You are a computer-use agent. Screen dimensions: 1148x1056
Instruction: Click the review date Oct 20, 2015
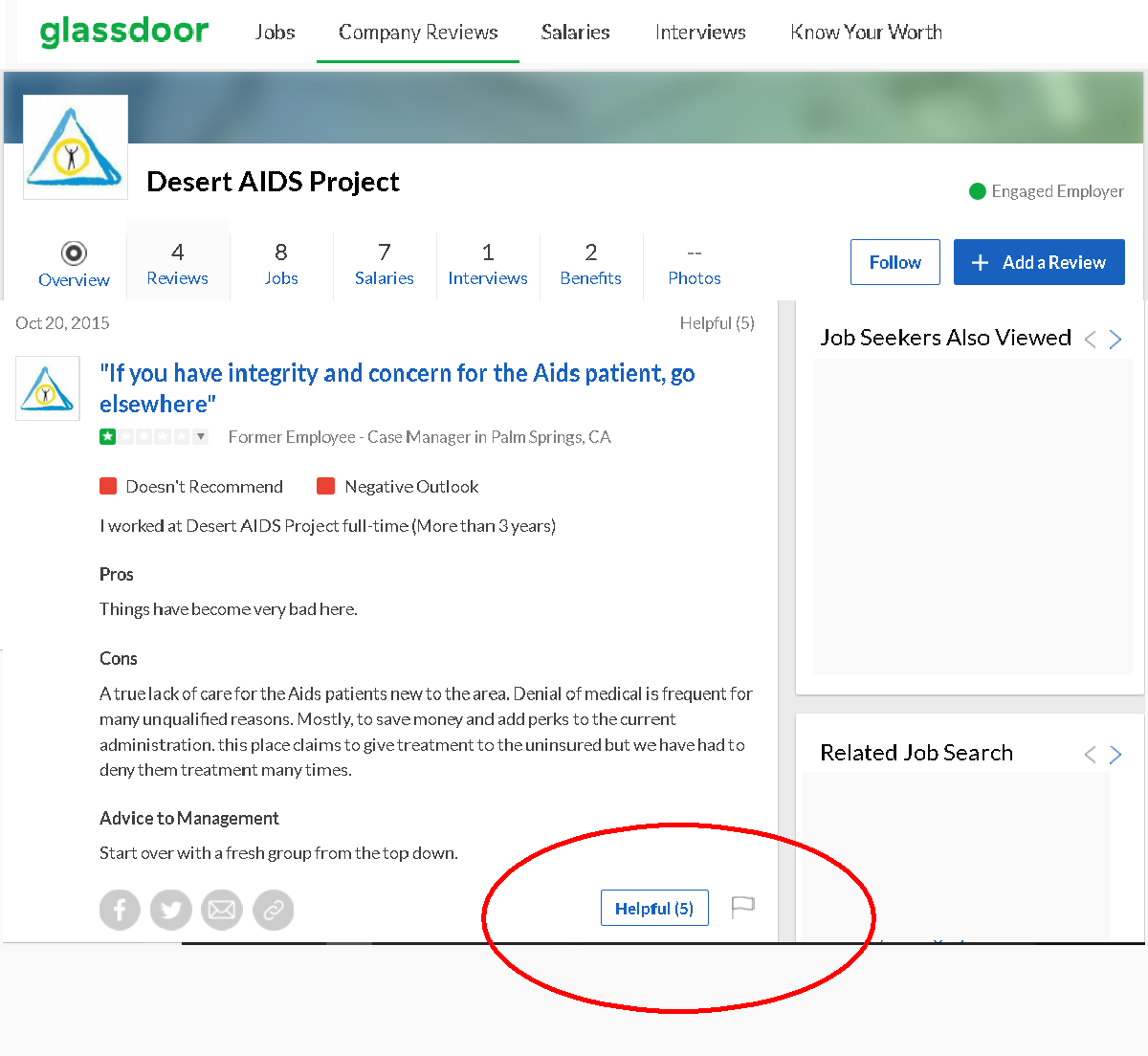(62, 323)
